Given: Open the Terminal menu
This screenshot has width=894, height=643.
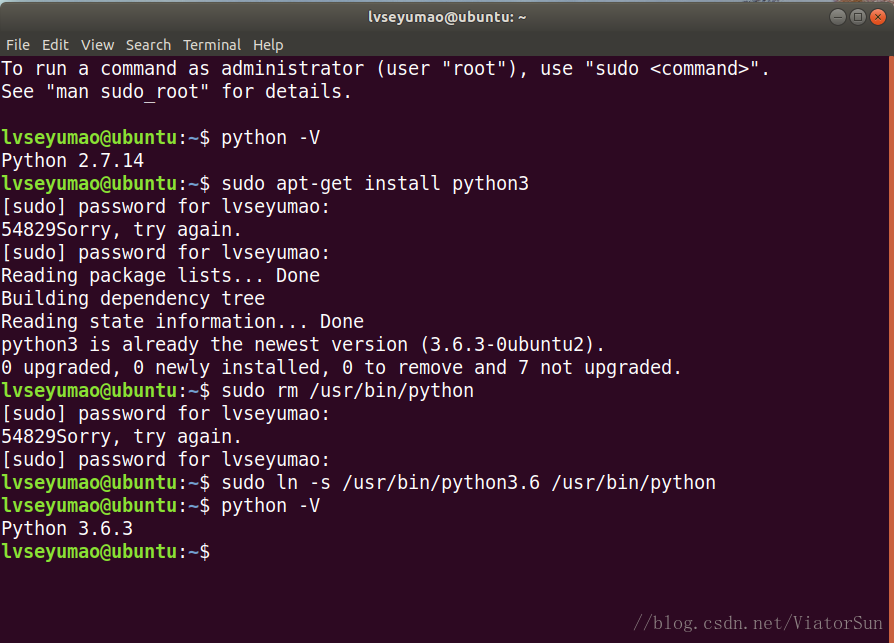Looking at the screenshot, I should [212, 45].
